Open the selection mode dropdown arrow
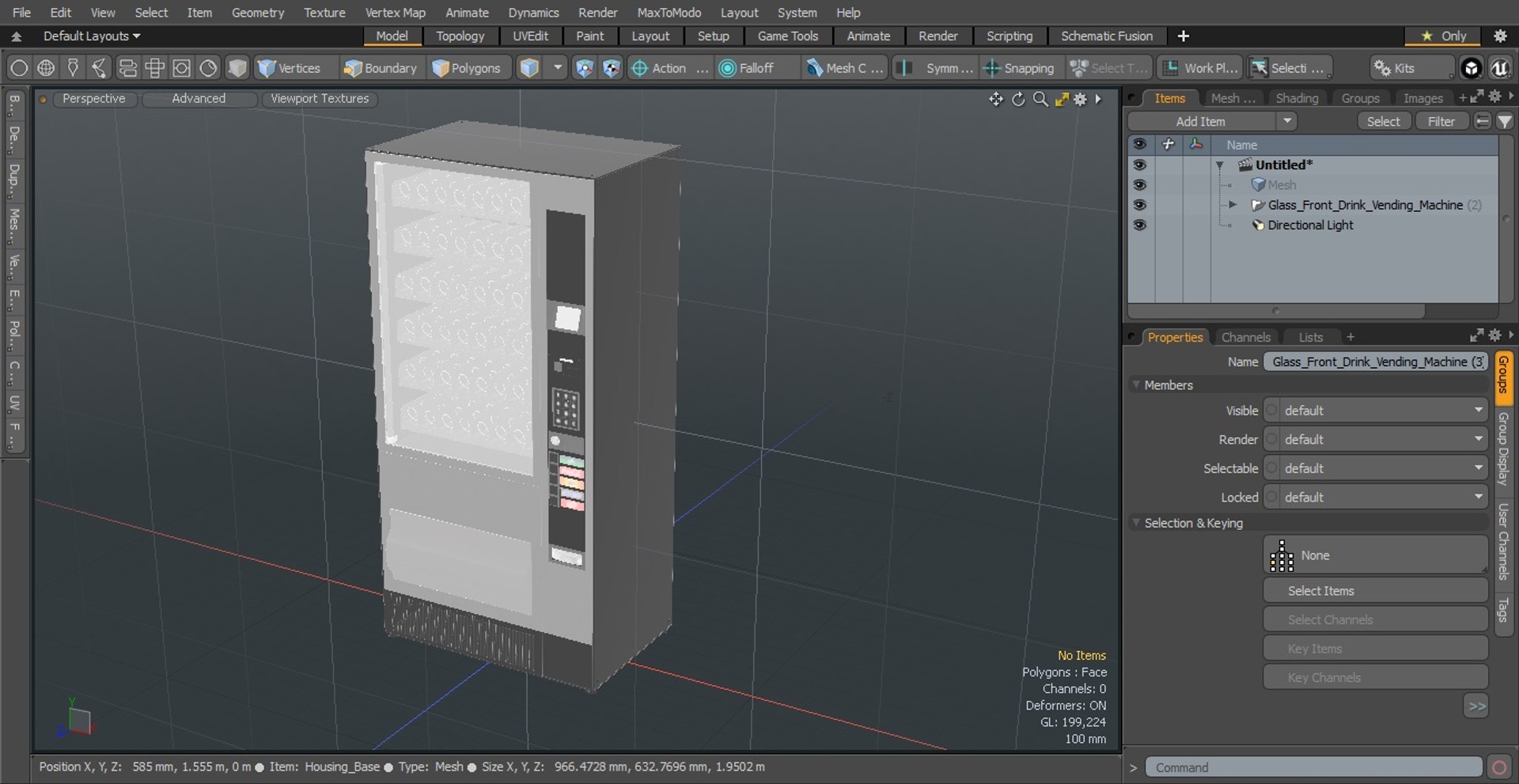Viewport: 1519px width, 784px height. point(558,68)
